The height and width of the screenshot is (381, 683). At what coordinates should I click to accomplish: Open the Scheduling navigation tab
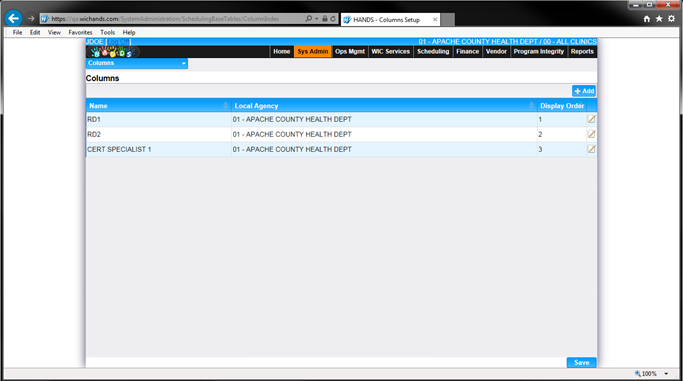433,51
